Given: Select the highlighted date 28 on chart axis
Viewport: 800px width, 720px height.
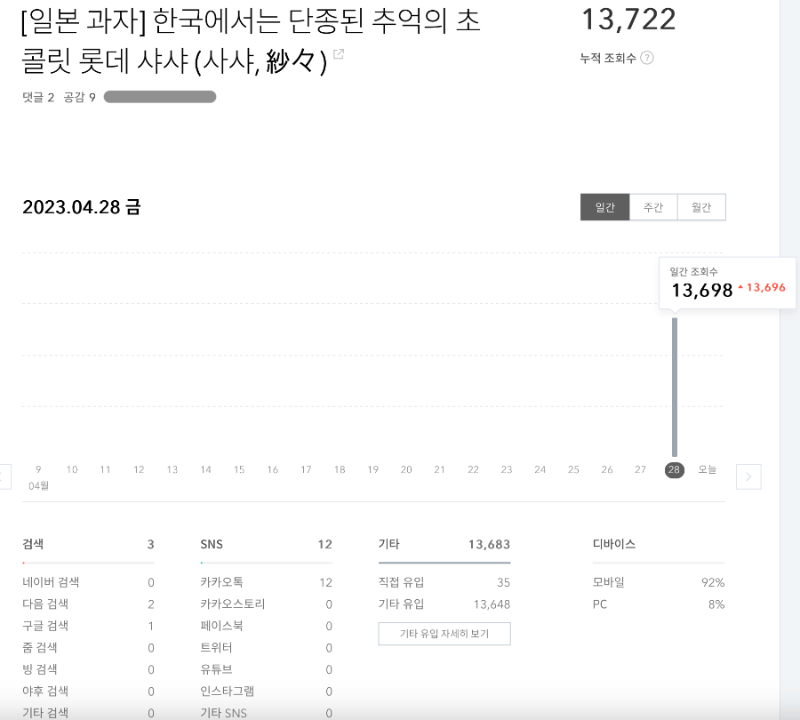Looking at the screenshot, I should (x=674, y=470).
